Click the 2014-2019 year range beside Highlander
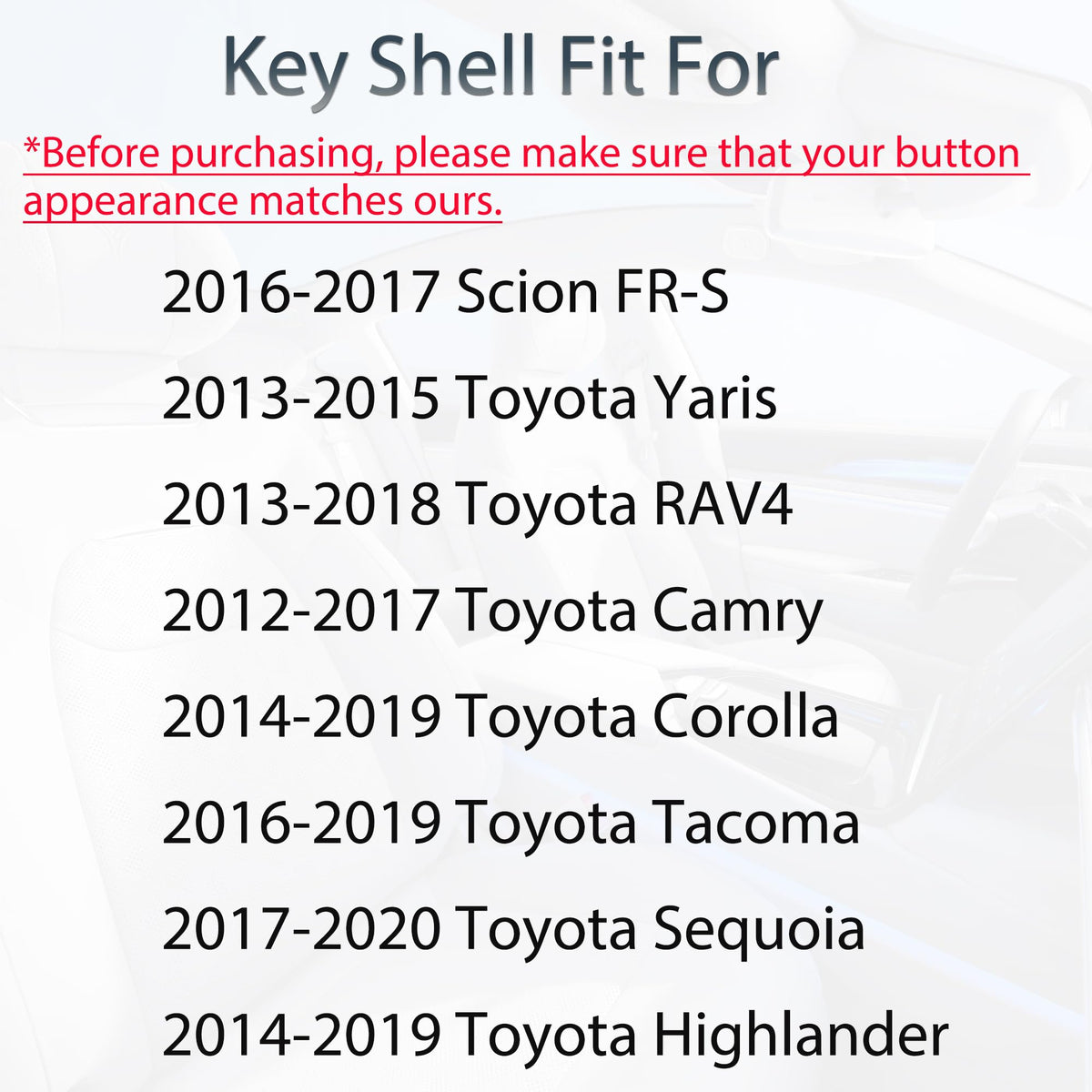 pos(300,1036)
